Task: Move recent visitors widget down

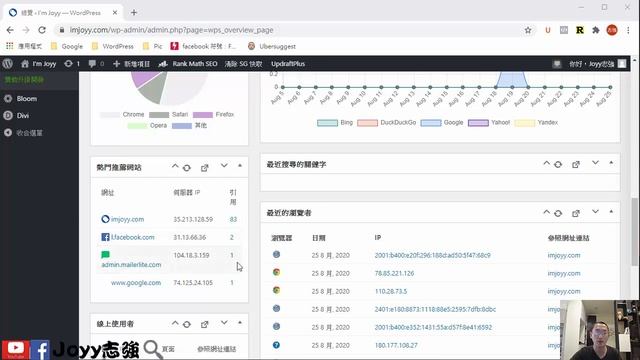Action: point(596,211)
